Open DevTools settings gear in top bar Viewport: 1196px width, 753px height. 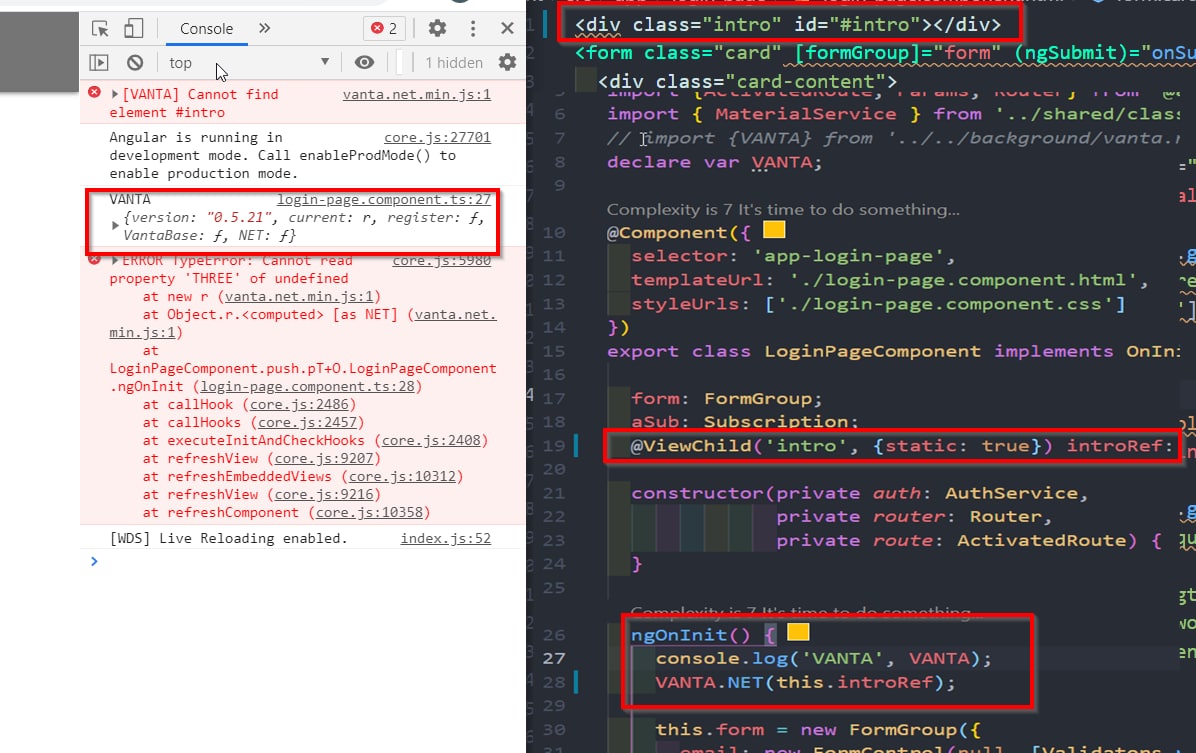tap(437, 28)
